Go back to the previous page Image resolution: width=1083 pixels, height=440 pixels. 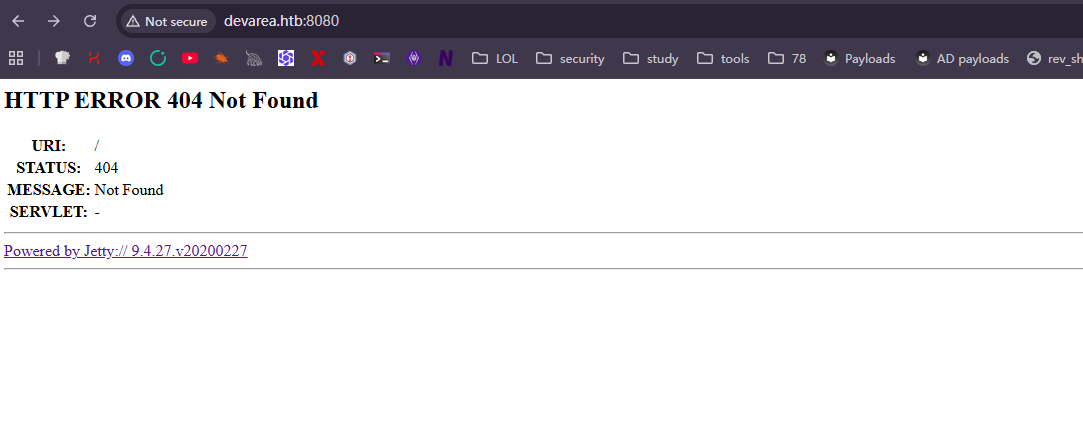tap(18, 21)
